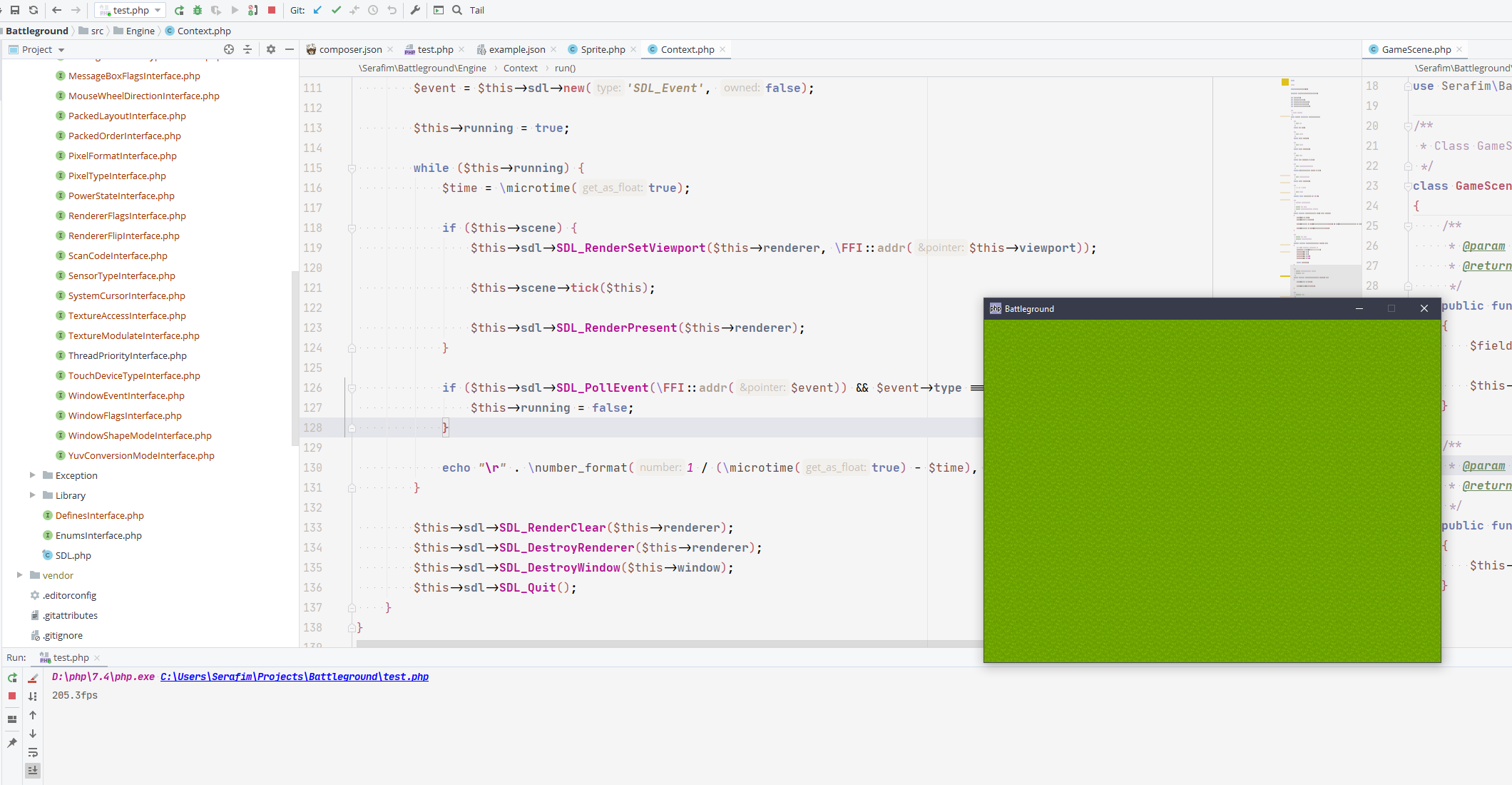Click the Save All toolbar icon

14,10
